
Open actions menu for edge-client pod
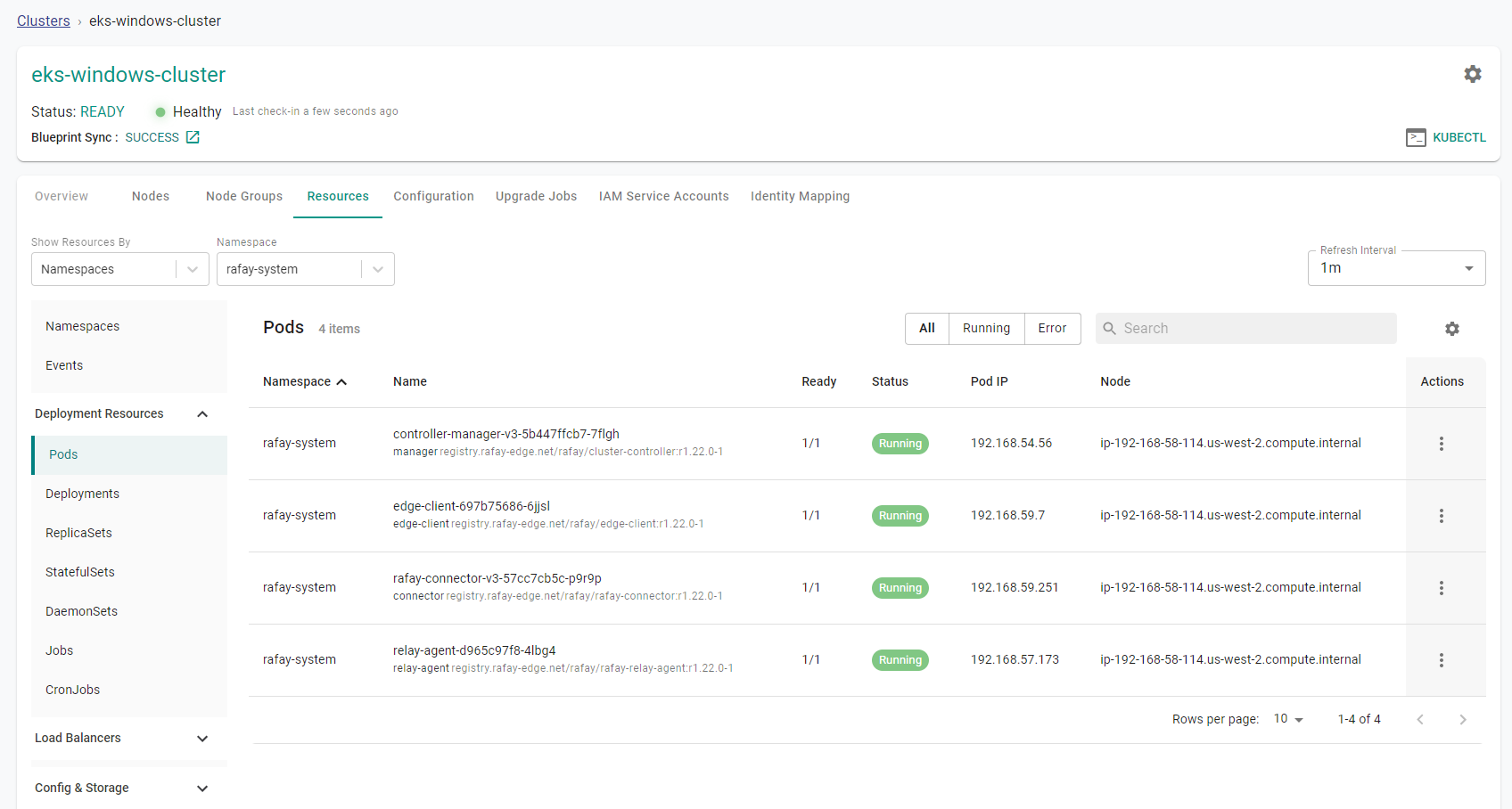(1442, 516)
